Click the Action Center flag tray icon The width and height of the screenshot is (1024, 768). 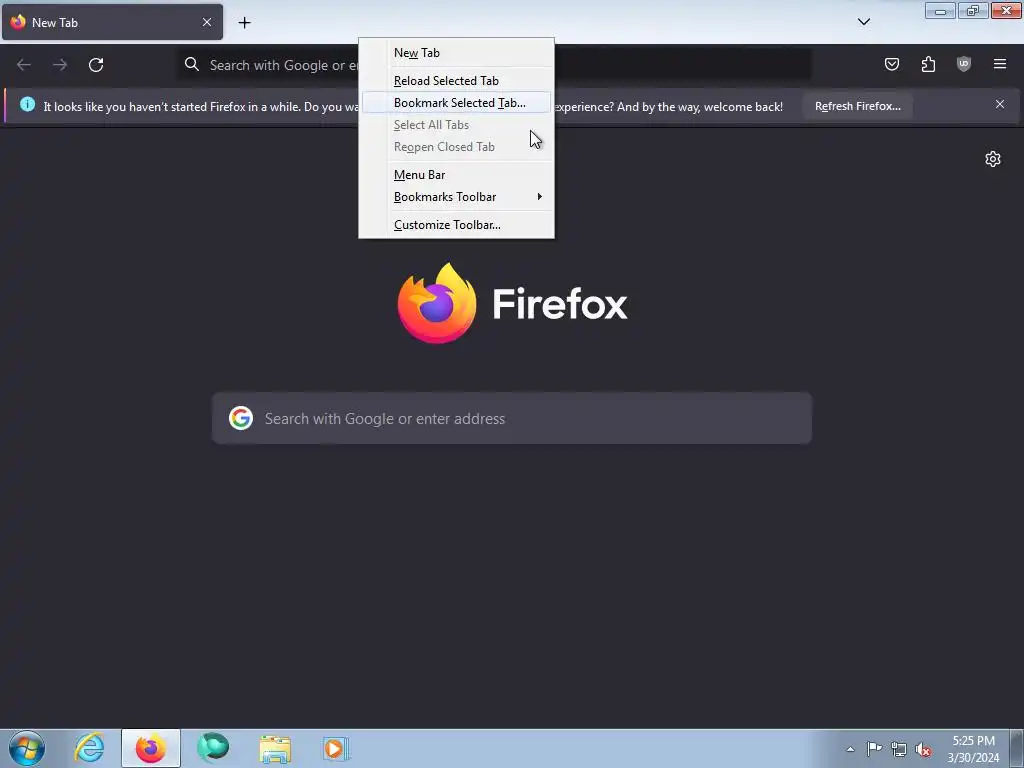pyautogui.click(x=874, y=749)
